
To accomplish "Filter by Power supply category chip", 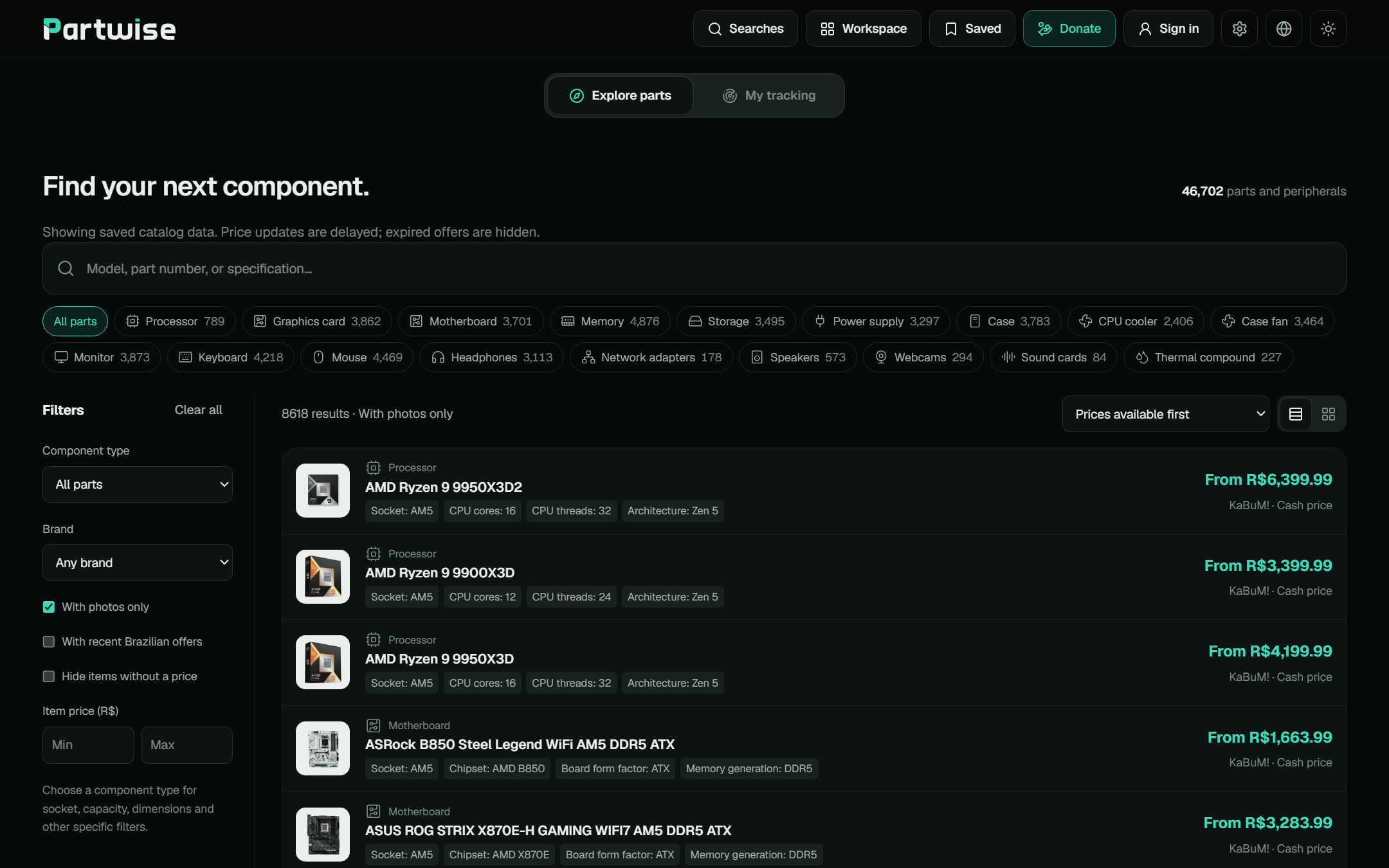I will click(876, 321).
